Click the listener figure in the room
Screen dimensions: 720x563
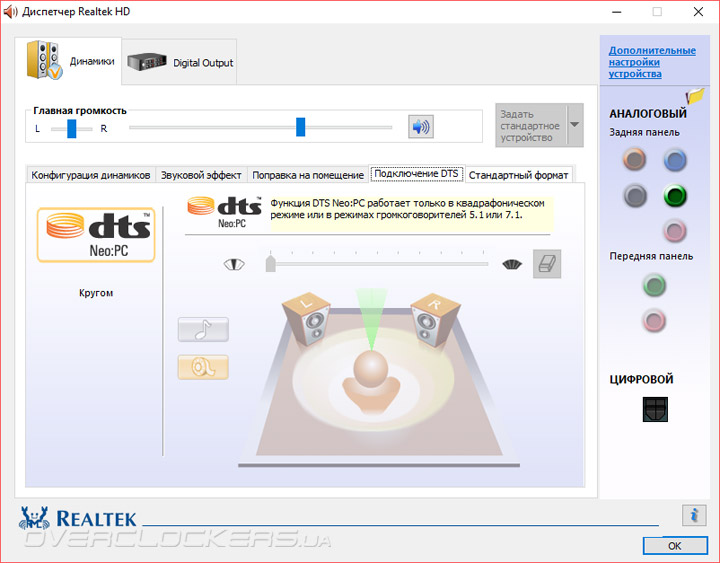371,381
